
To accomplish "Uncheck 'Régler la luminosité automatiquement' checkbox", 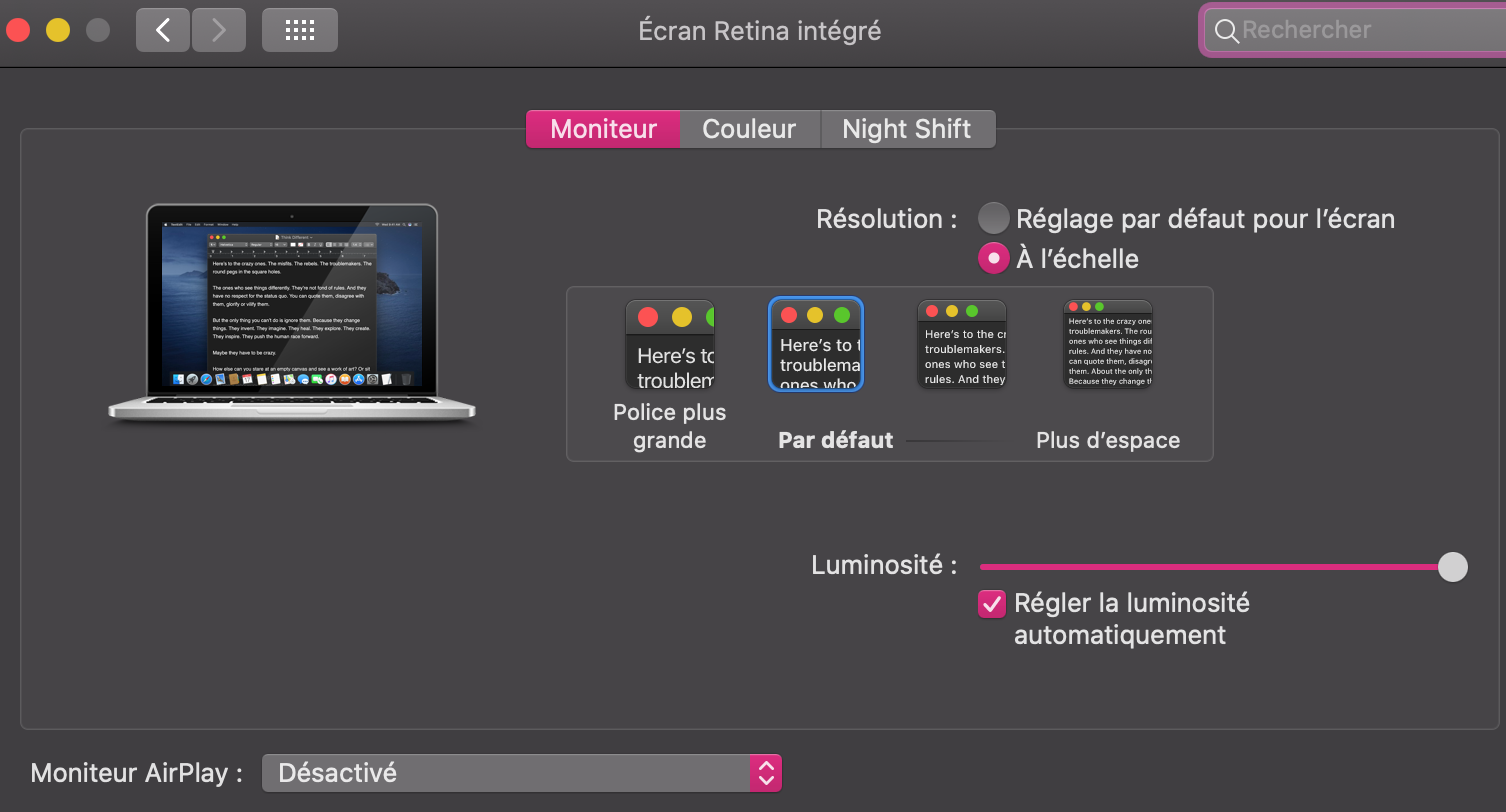I will click(x=992, y=604).
